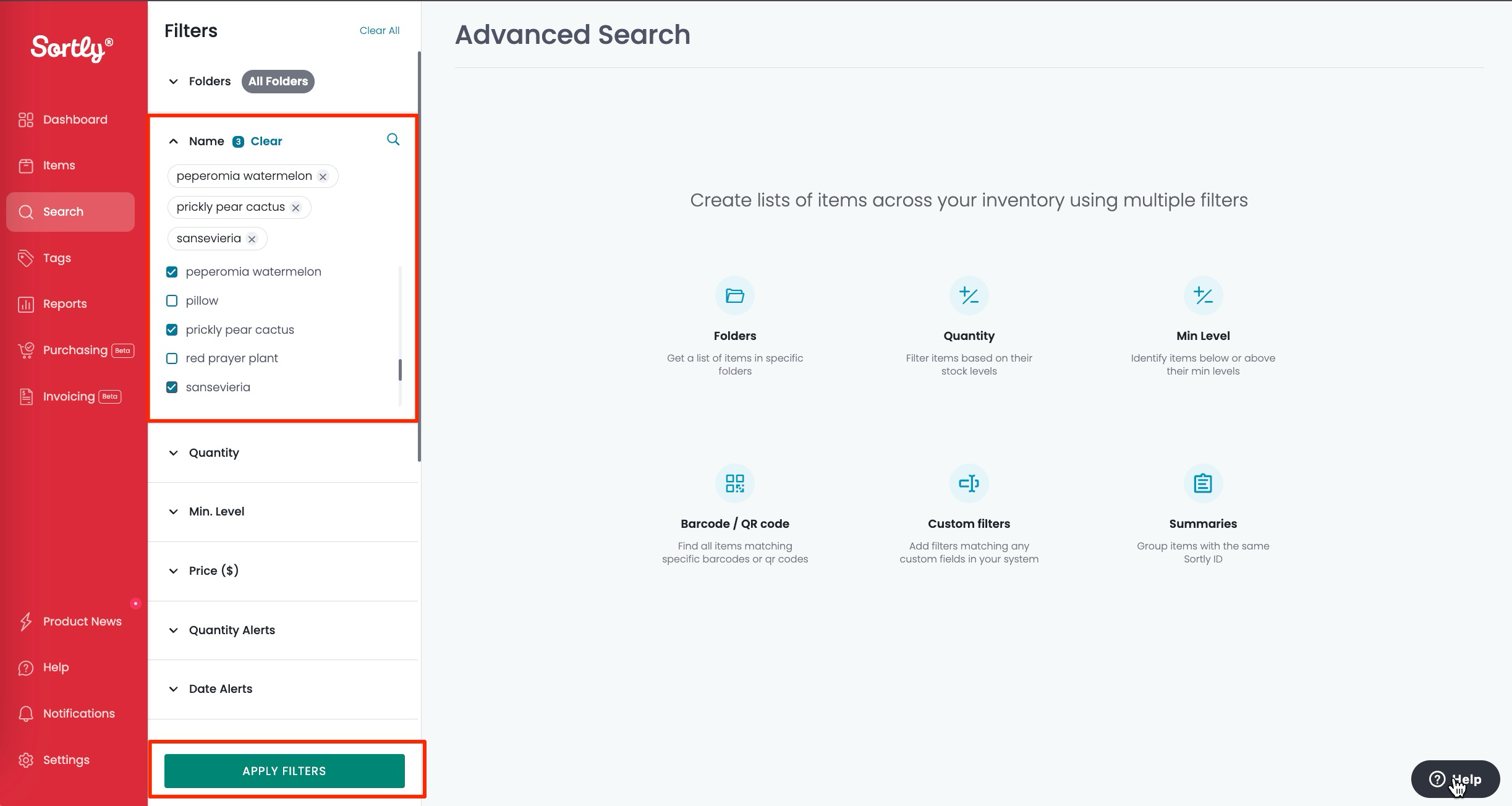Click Advanced Search heading text
The width and height of the screenshot is (1512, 806).
572,35
